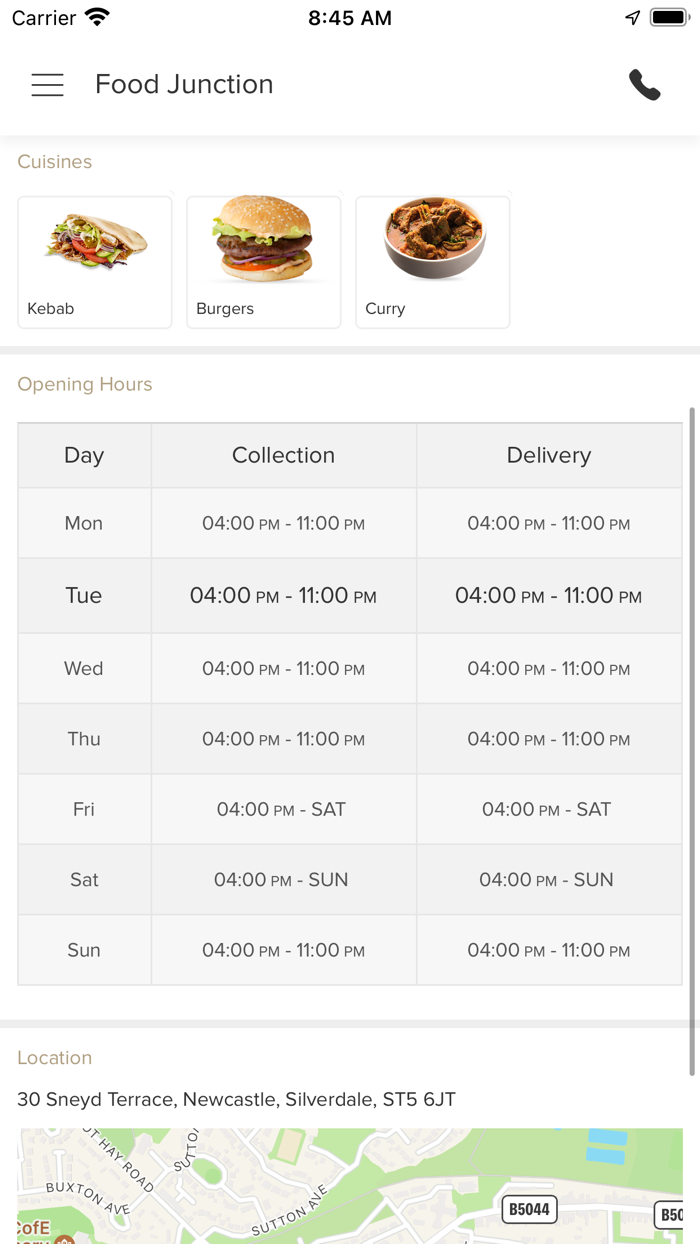
Task: Tap the burger food image
Action: point(264,238)
